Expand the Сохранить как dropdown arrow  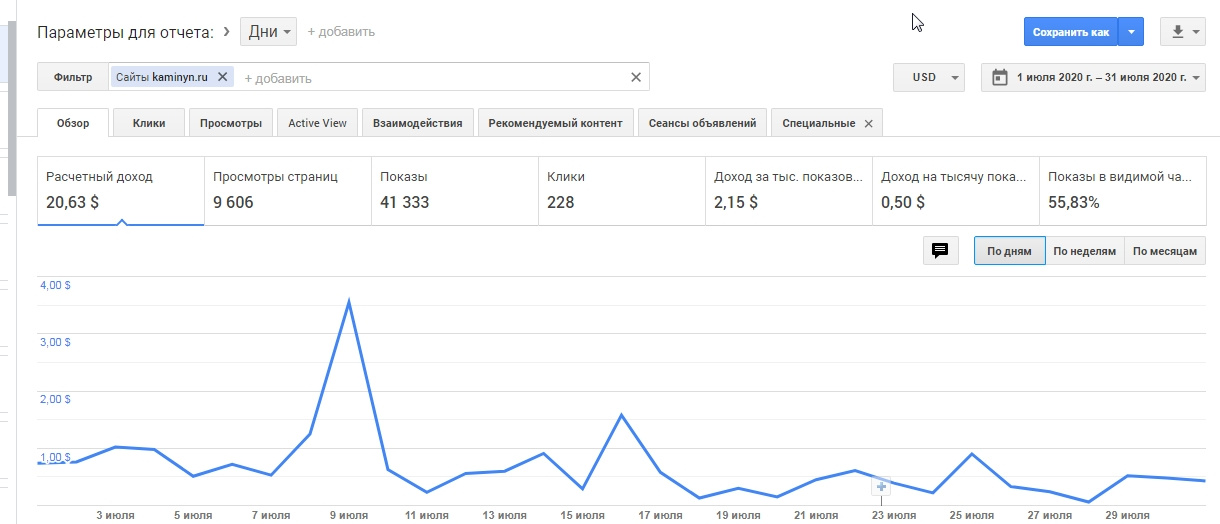pyautogui.click(x=1131, y=32)
